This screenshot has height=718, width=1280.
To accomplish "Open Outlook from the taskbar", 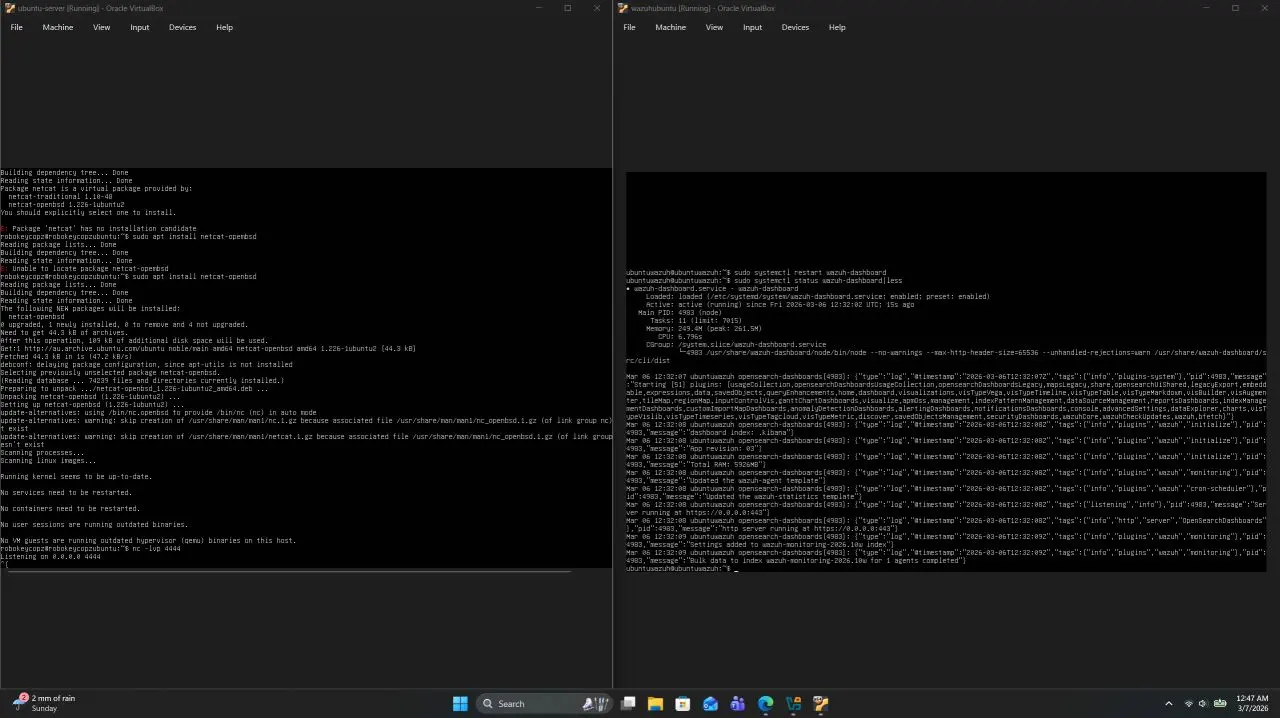I will coord(710,703).
